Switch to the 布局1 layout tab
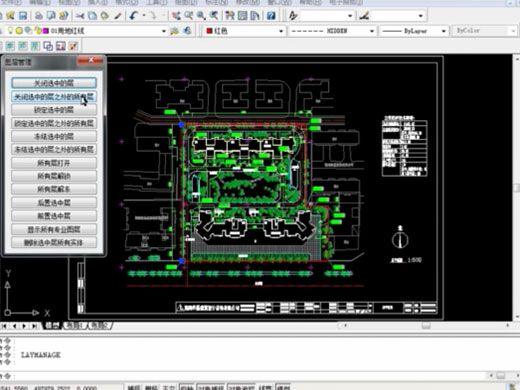The image size is (520, 390). [x=75, y=326]
